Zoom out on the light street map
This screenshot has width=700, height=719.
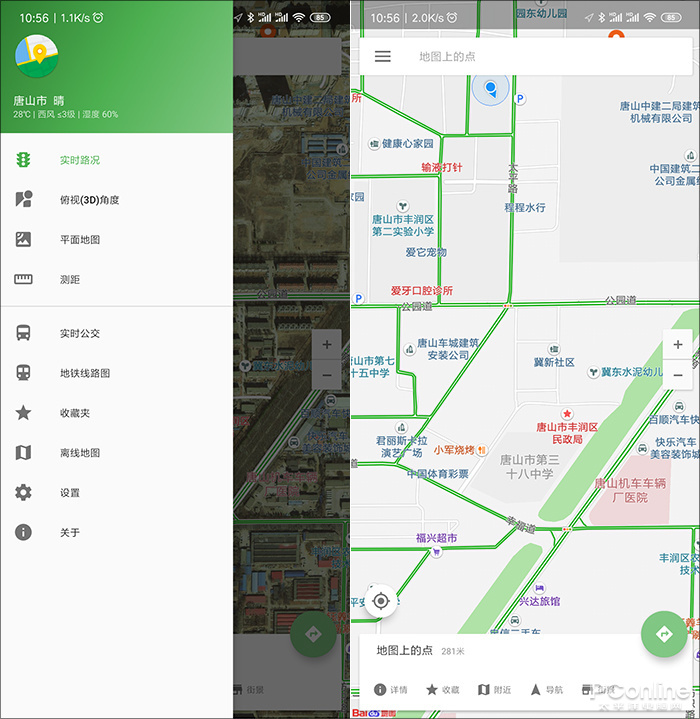pos(678,375)
